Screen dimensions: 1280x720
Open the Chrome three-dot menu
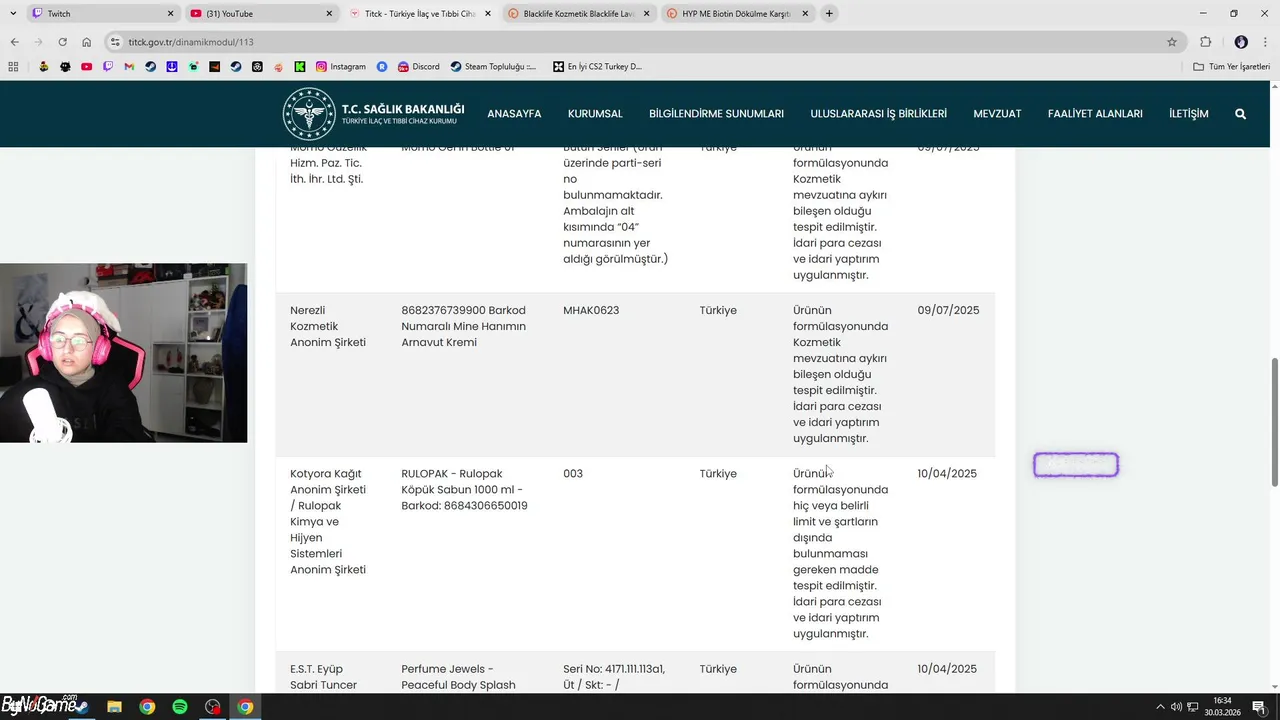click(1266, 42)
